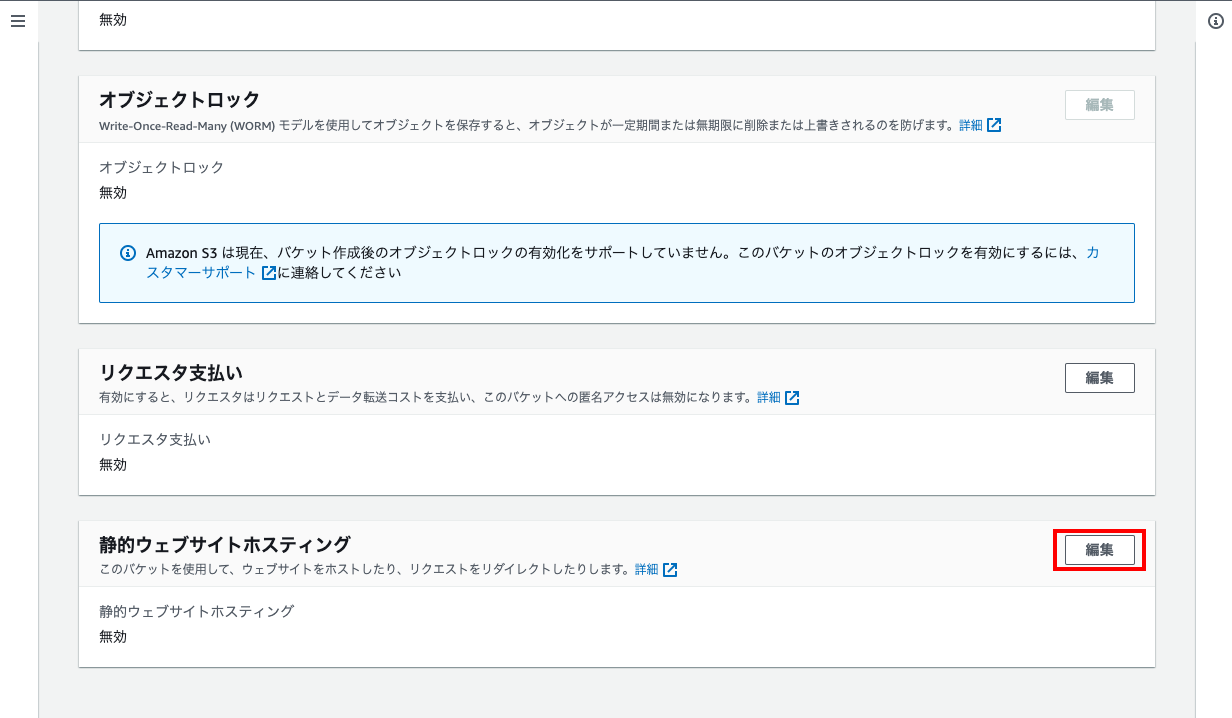Open the 詳細 link under リクエスタ支払い

pos(768,398)
